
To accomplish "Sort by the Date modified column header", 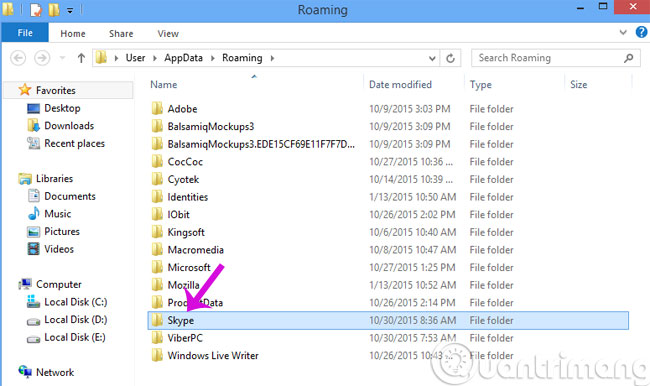I will 400,85.
